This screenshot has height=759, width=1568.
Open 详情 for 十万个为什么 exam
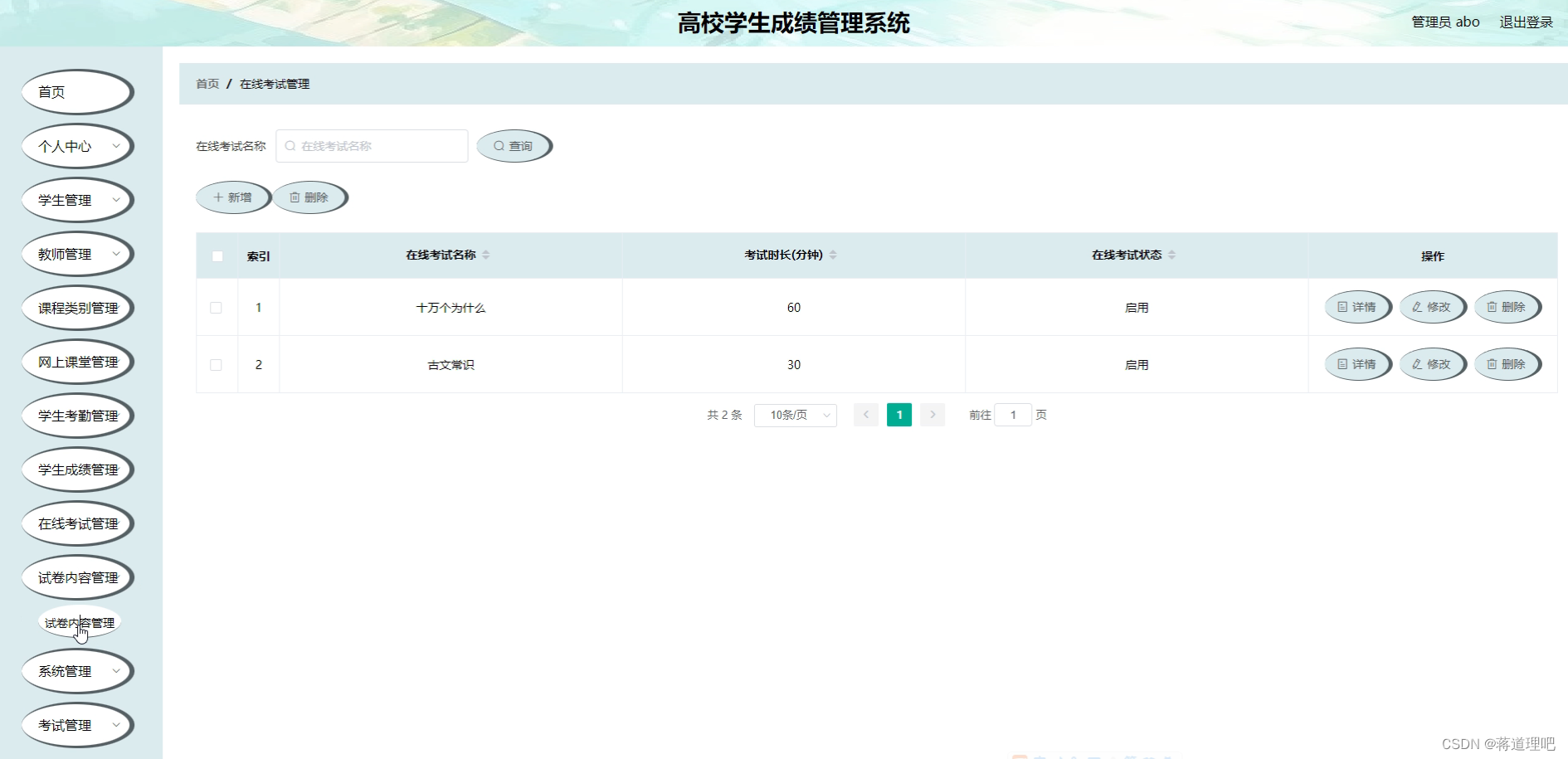[1357, 307]
